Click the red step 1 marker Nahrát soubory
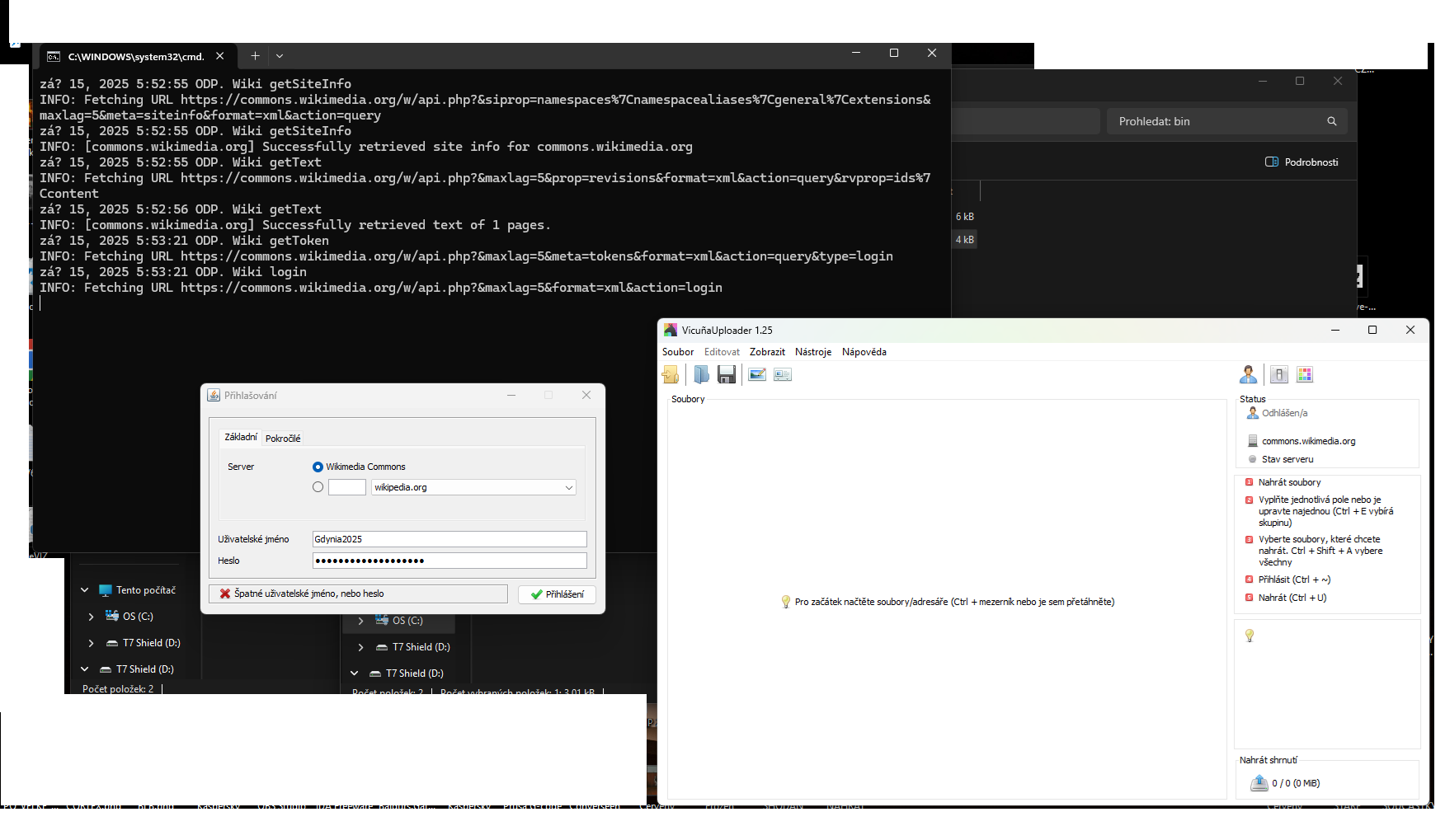Viewport: 1445px width, 840px height. 1250,482
